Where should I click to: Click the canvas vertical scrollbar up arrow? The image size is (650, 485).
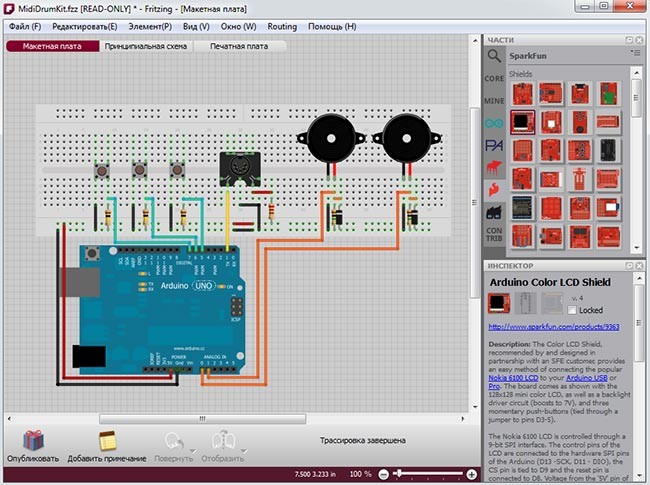pyautogui.click(x=475, y=41)
